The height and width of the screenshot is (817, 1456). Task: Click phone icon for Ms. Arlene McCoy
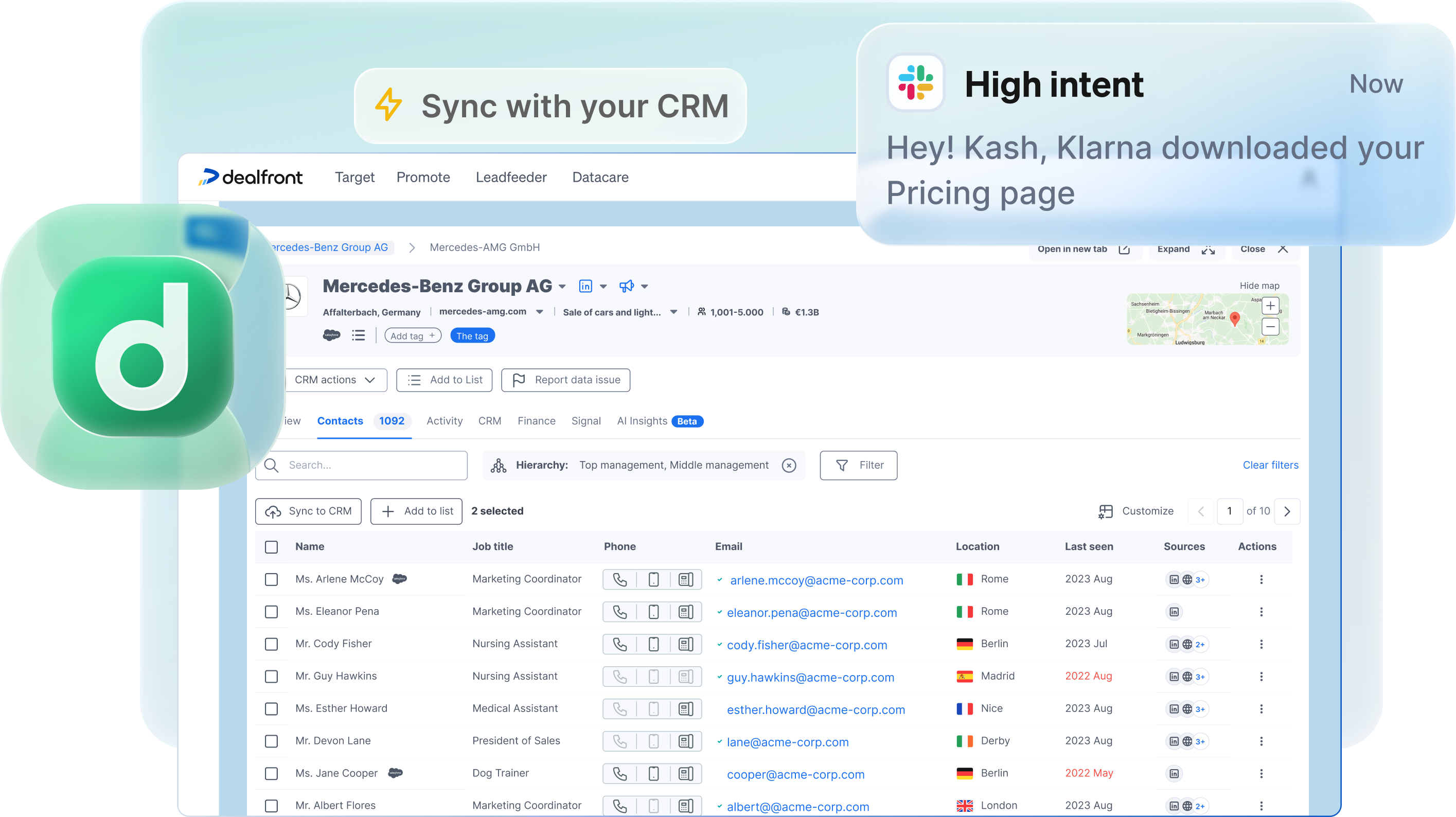tap(620, 579)
